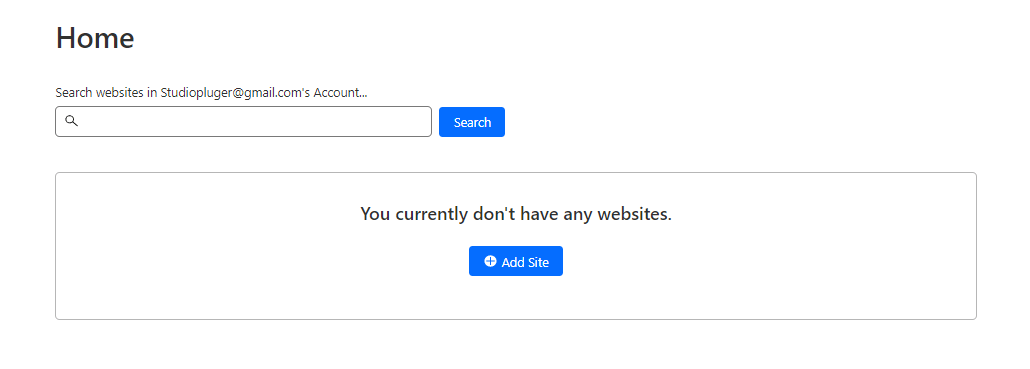Viewport: 1030px width, 369px height.
Task: Select the magnifying glass inside the search box
Action: click(71, 121)
